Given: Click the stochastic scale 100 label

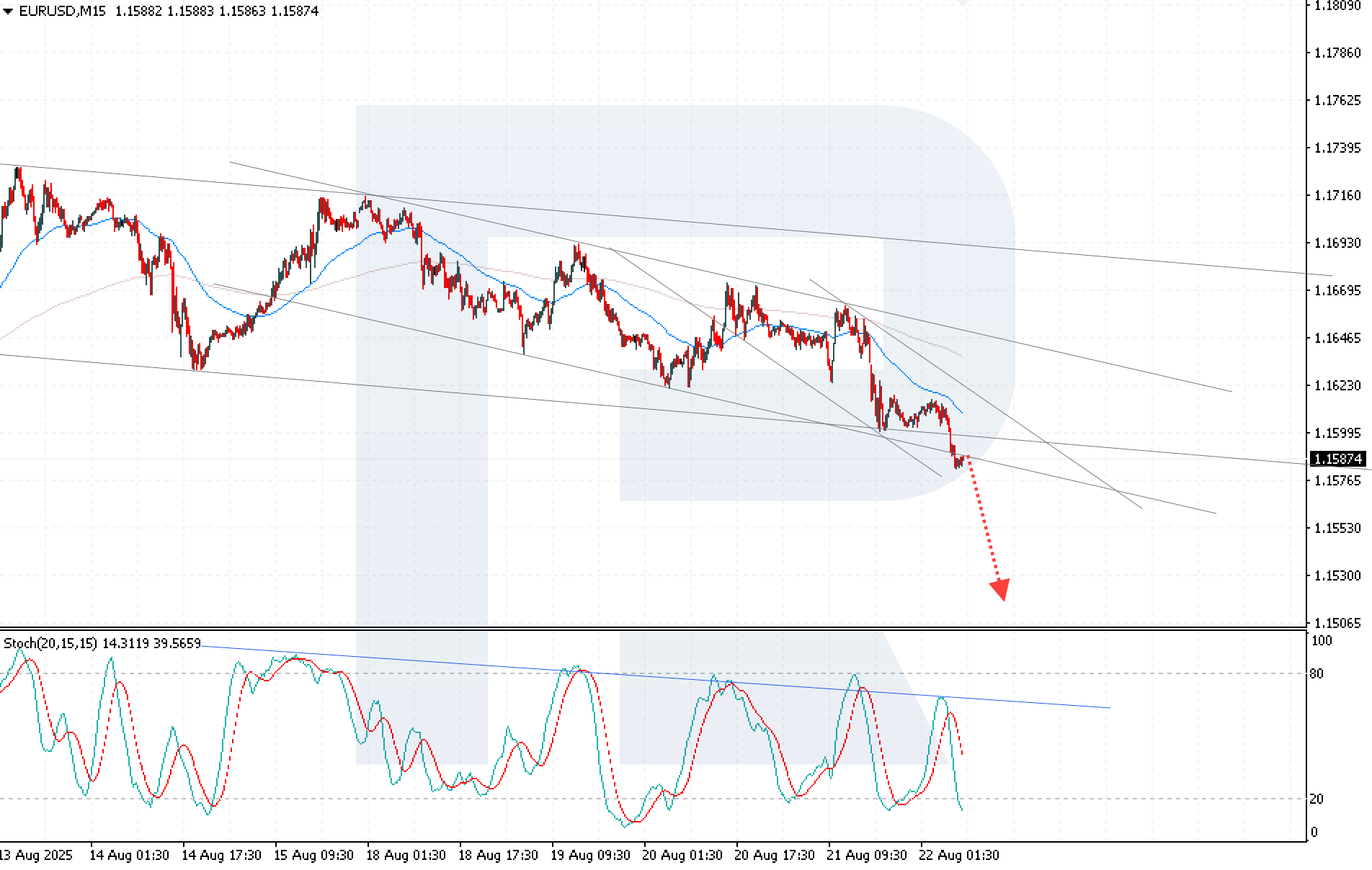Looking at the screenshot, I should 1321,641.
